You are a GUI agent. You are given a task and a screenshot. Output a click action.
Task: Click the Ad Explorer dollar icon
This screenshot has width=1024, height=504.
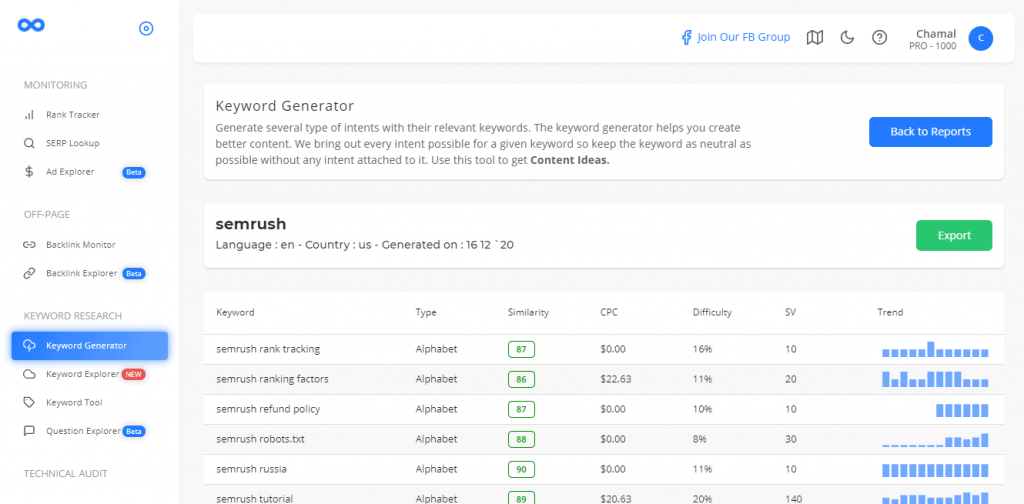(29, 172)
